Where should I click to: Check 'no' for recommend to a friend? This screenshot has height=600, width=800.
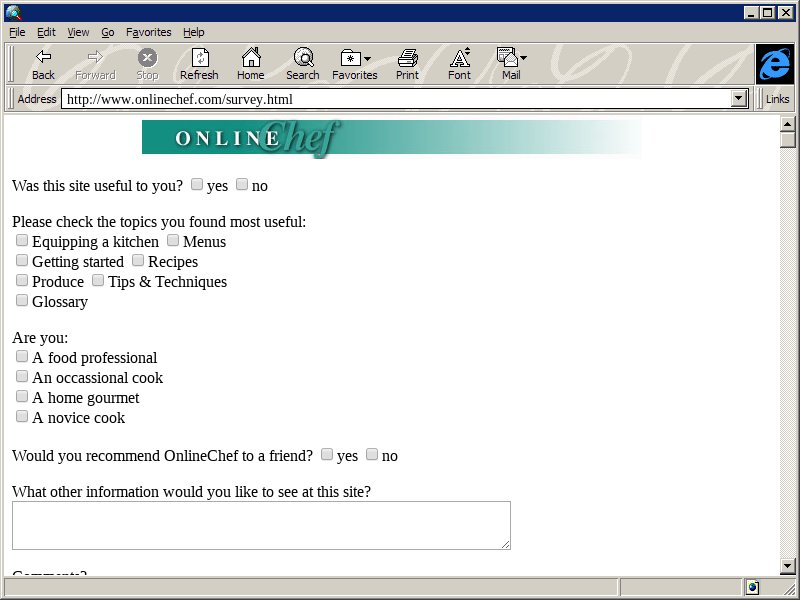click(x=372, y=455)
